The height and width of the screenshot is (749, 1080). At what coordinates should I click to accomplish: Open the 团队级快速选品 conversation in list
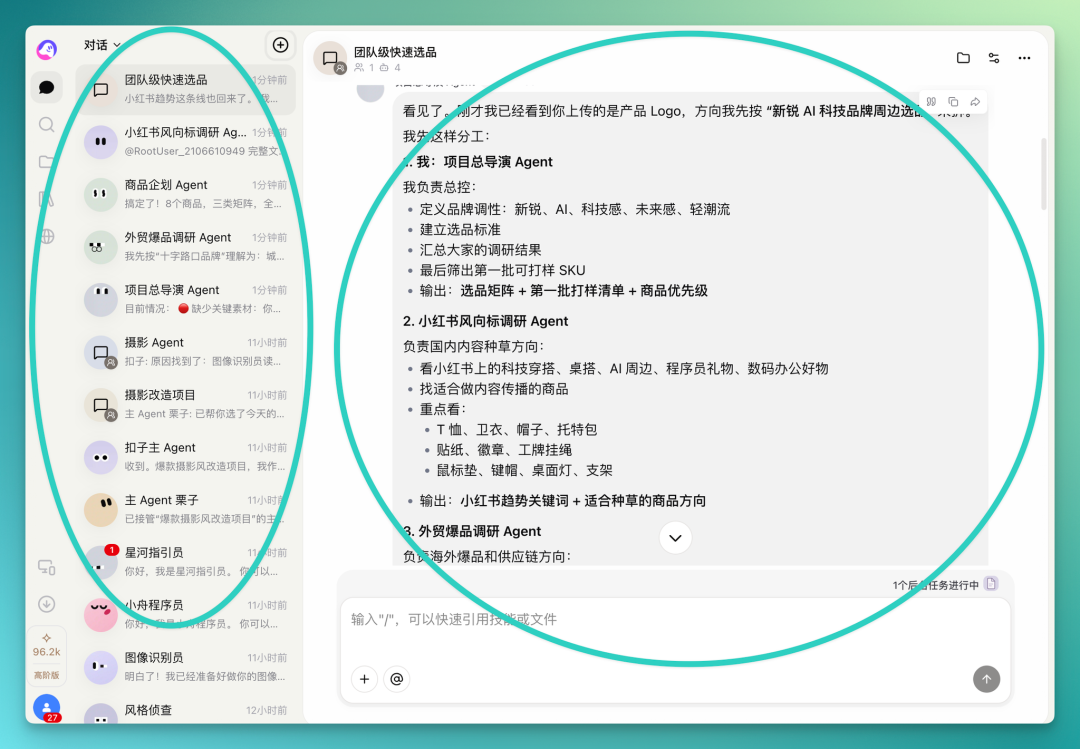click(x=186, y=90)
